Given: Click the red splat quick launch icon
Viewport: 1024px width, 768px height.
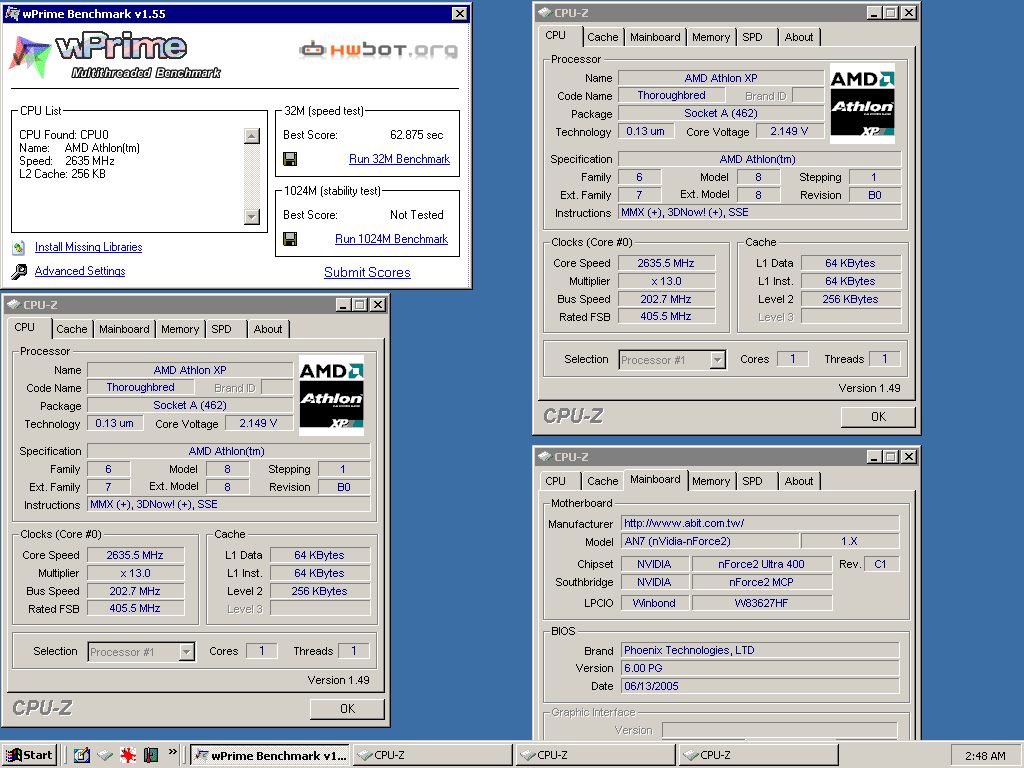Looking at the screenshot, I should [127, 755].
